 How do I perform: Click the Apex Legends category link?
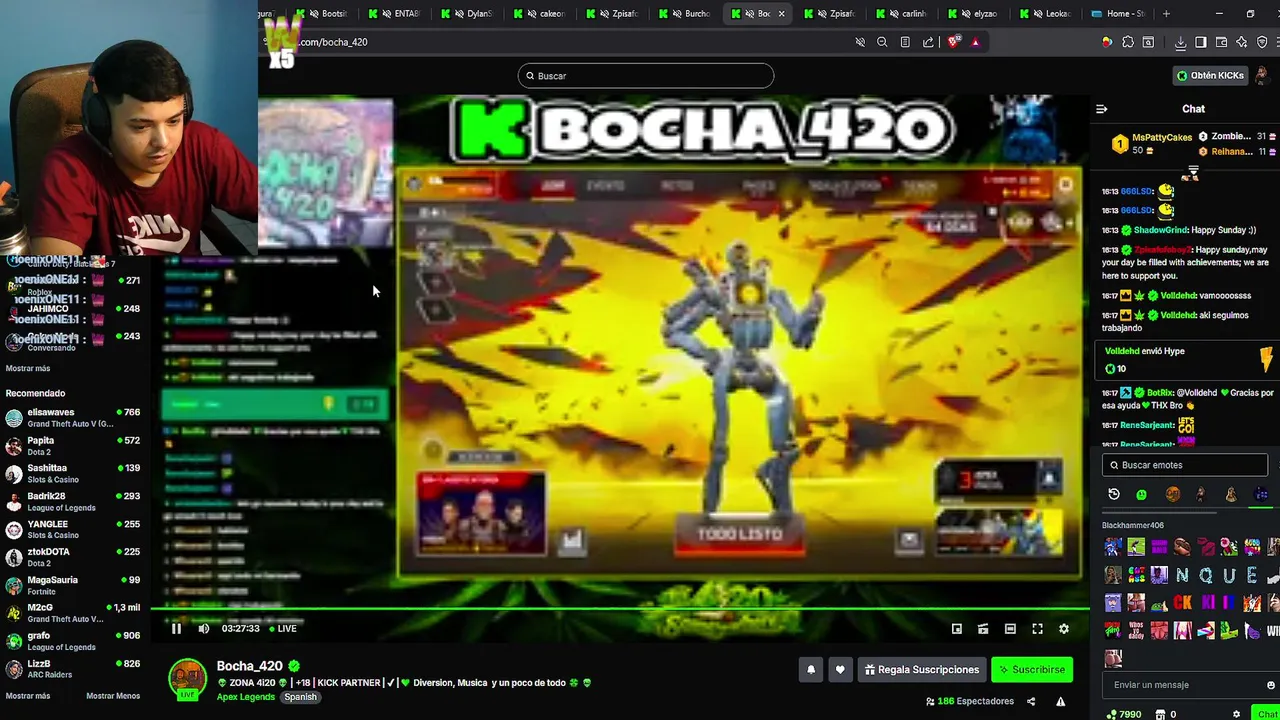coord(245,697)
